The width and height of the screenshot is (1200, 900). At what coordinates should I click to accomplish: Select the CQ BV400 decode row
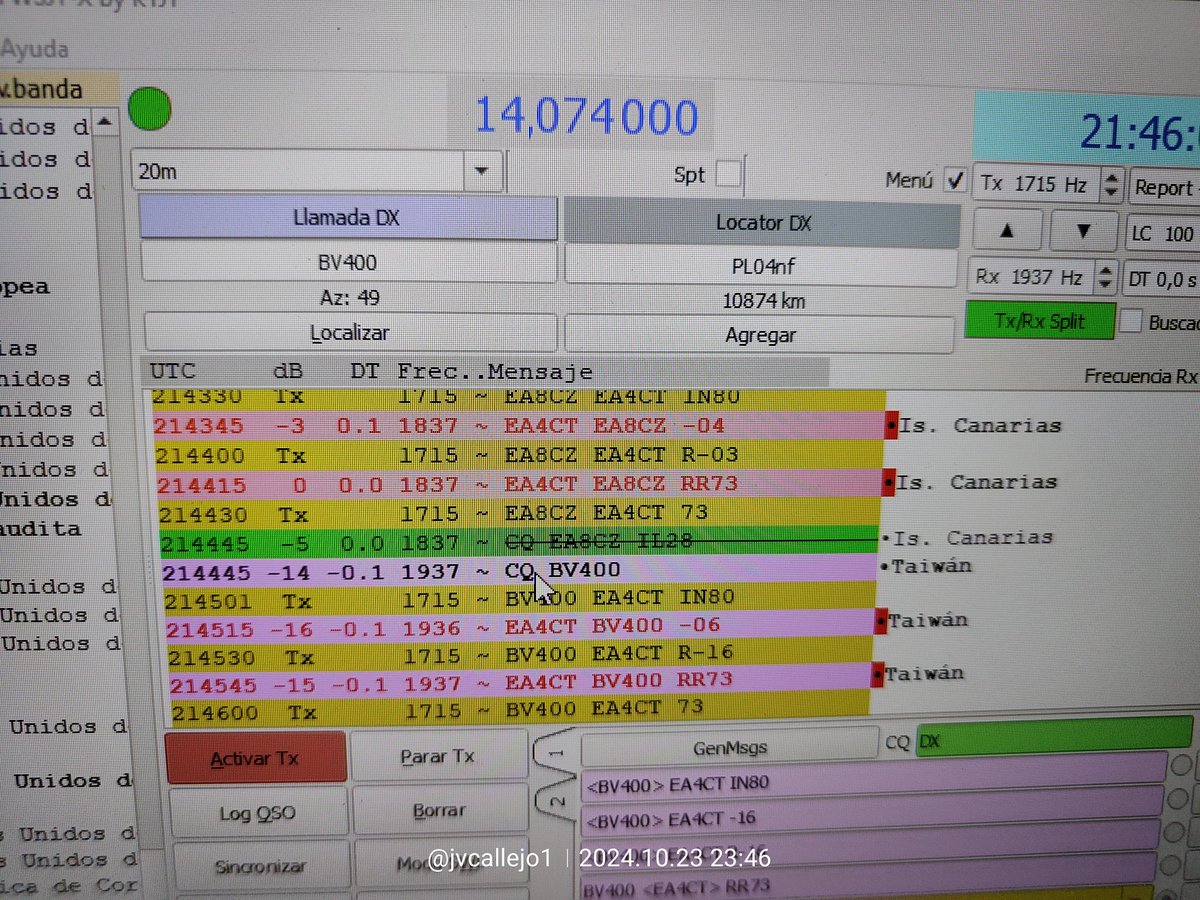[x=518, y=570]
